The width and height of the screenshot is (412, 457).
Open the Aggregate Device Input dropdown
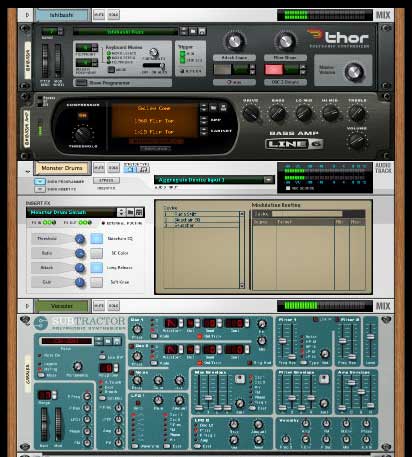(268, 180)
